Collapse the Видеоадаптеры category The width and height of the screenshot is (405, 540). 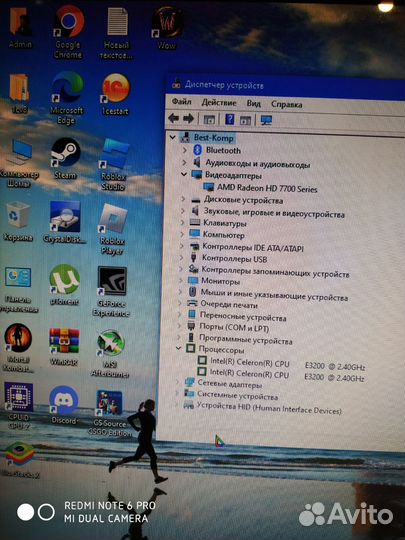point(184,174)
